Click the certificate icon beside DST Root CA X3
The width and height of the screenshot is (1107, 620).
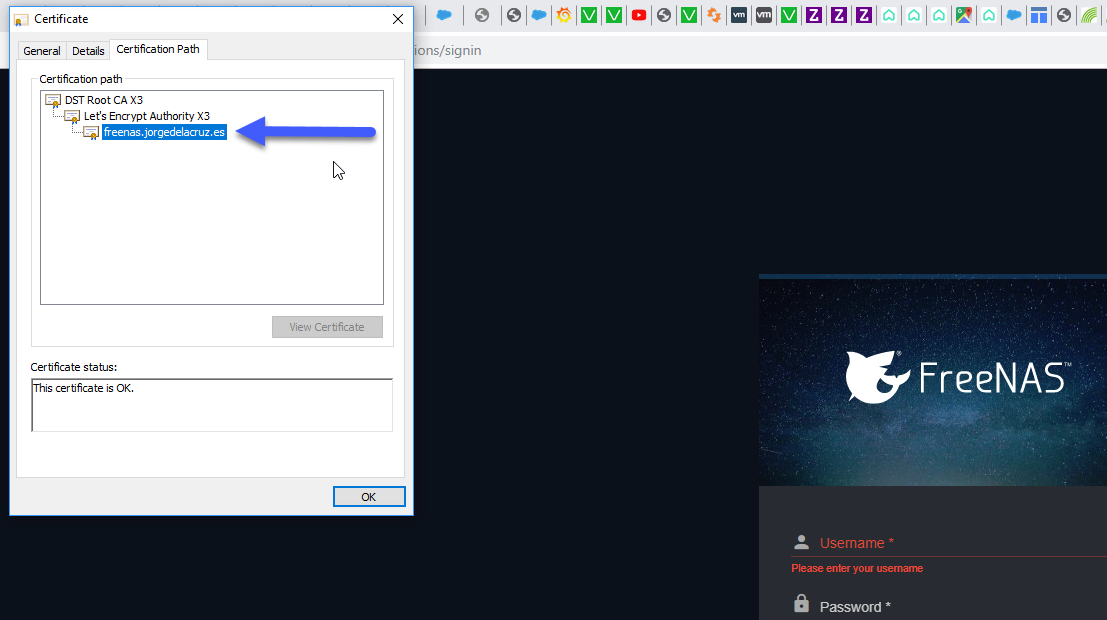[x=53, y=100]
